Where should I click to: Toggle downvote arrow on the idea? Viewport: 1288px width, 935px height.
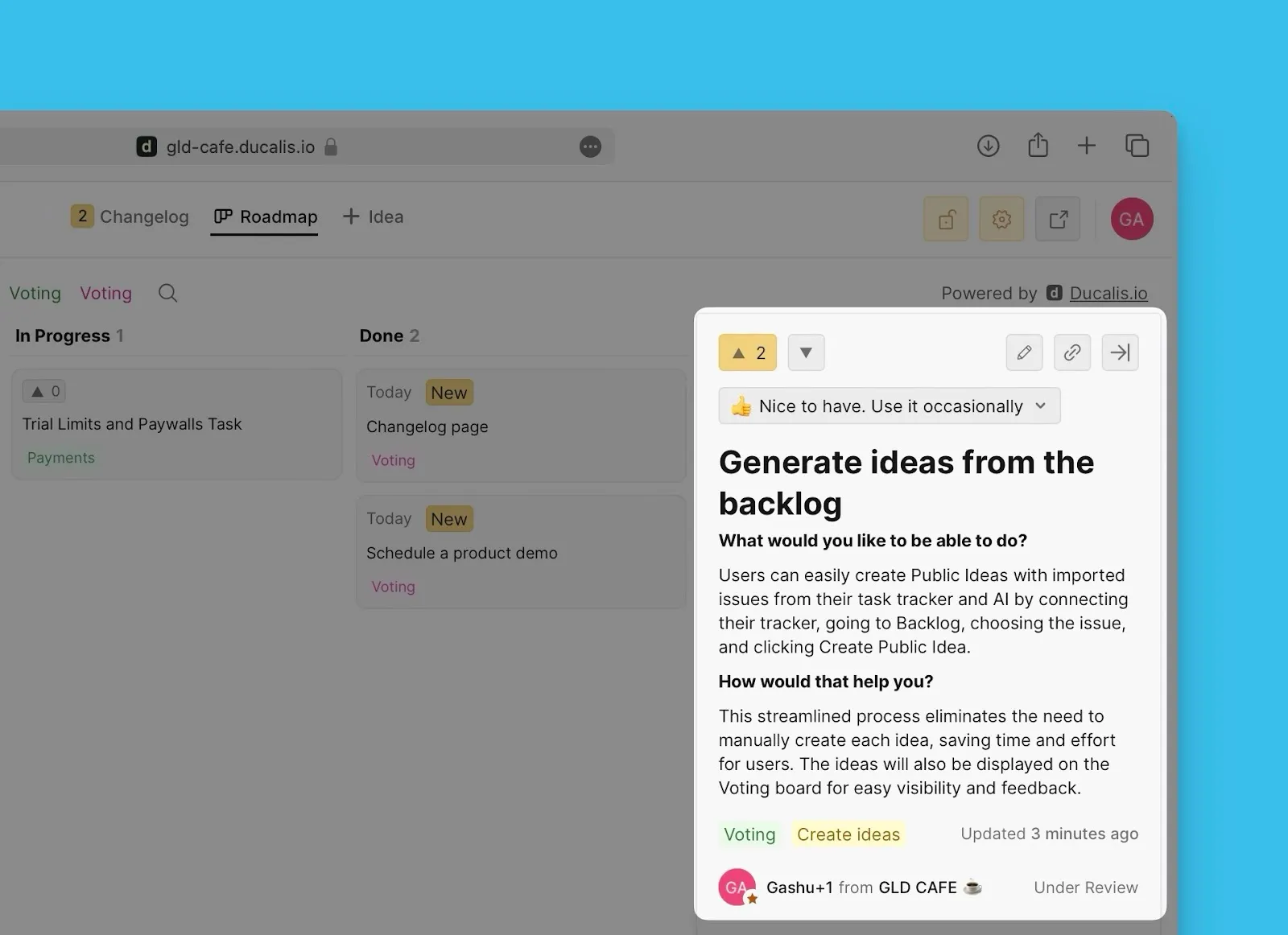point(806,352)
